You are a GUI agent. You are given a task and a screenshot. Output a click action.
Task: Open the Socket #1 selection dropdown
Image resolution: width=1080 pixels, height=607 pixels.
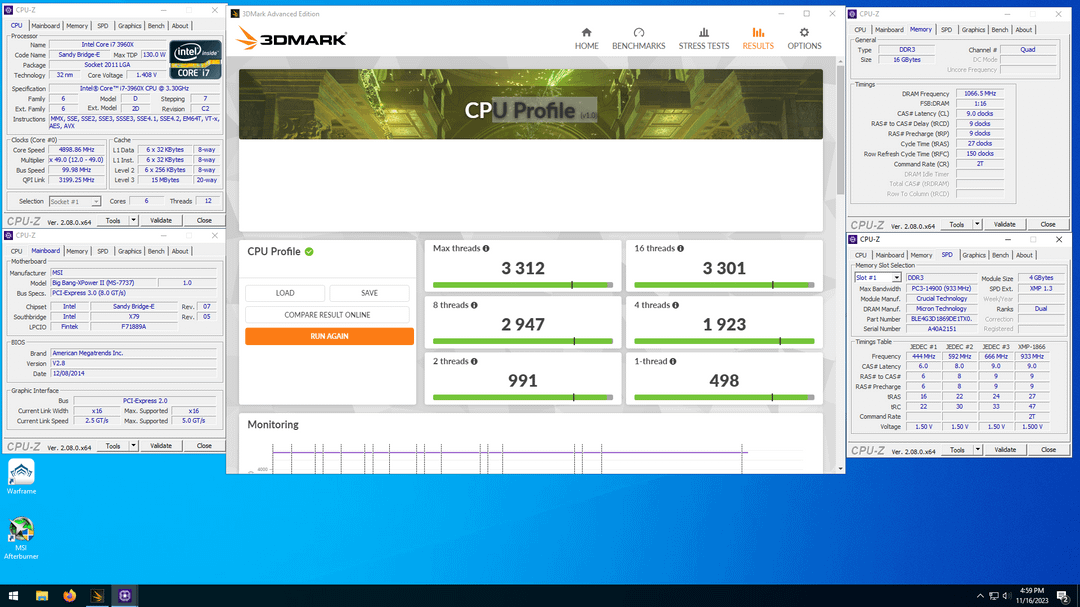coord(74,202)
